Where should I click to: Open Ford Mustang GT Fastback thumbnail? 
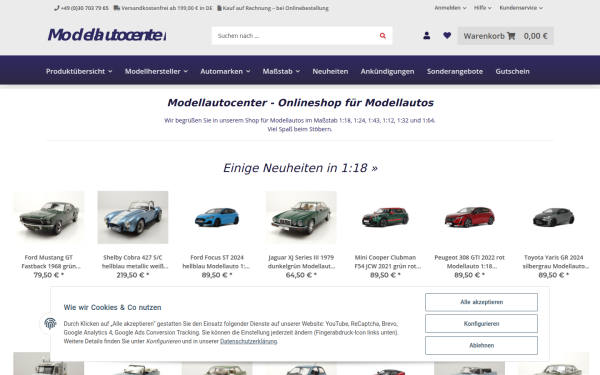49,217
